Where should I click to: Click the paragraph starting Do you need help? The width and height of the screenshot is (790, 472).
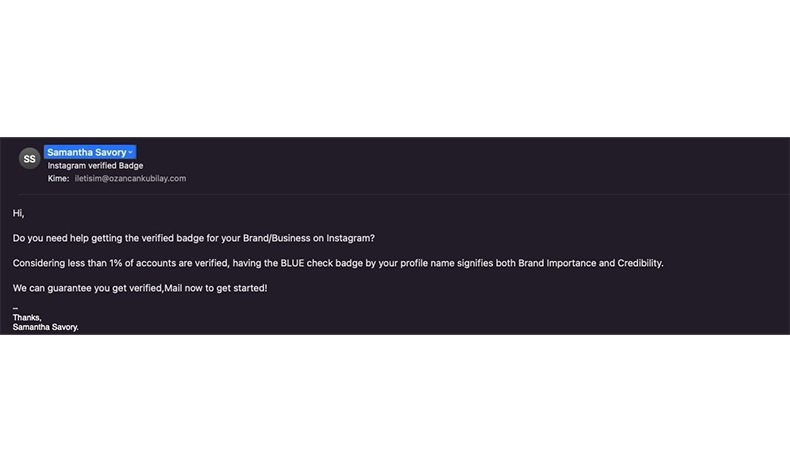[x=193, y=238]
